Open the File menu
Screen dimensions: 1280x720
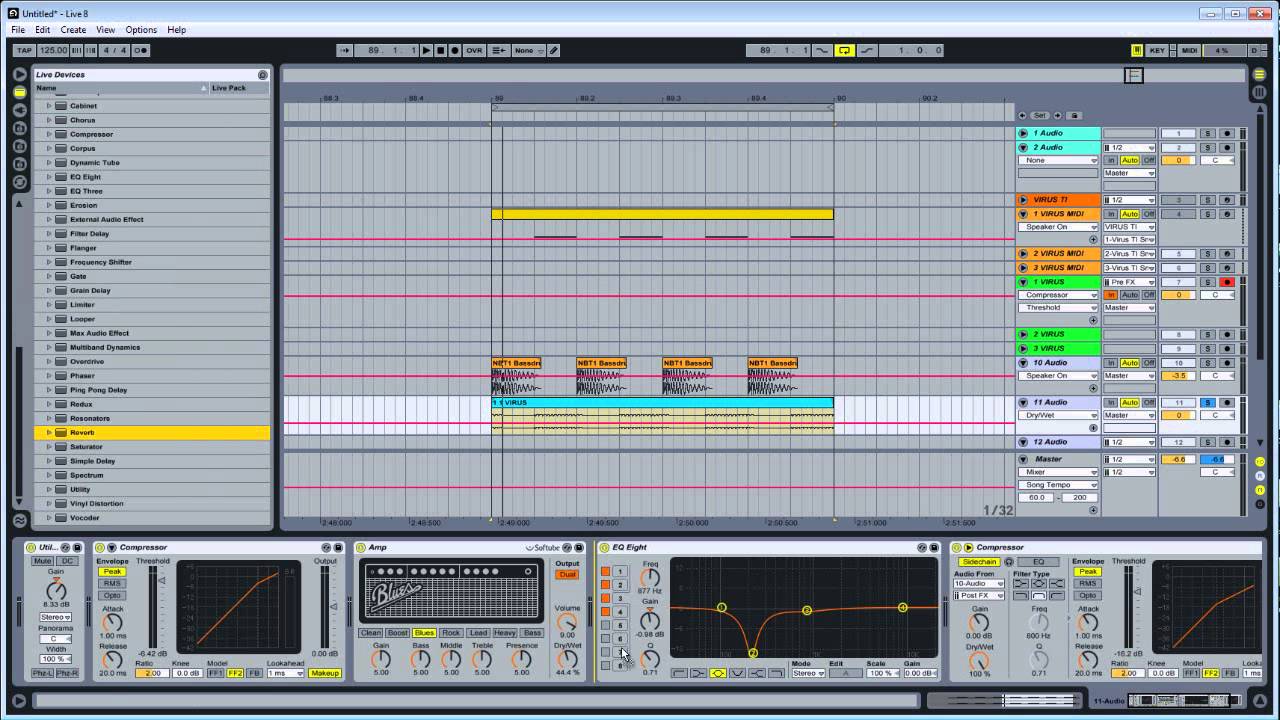18,30
